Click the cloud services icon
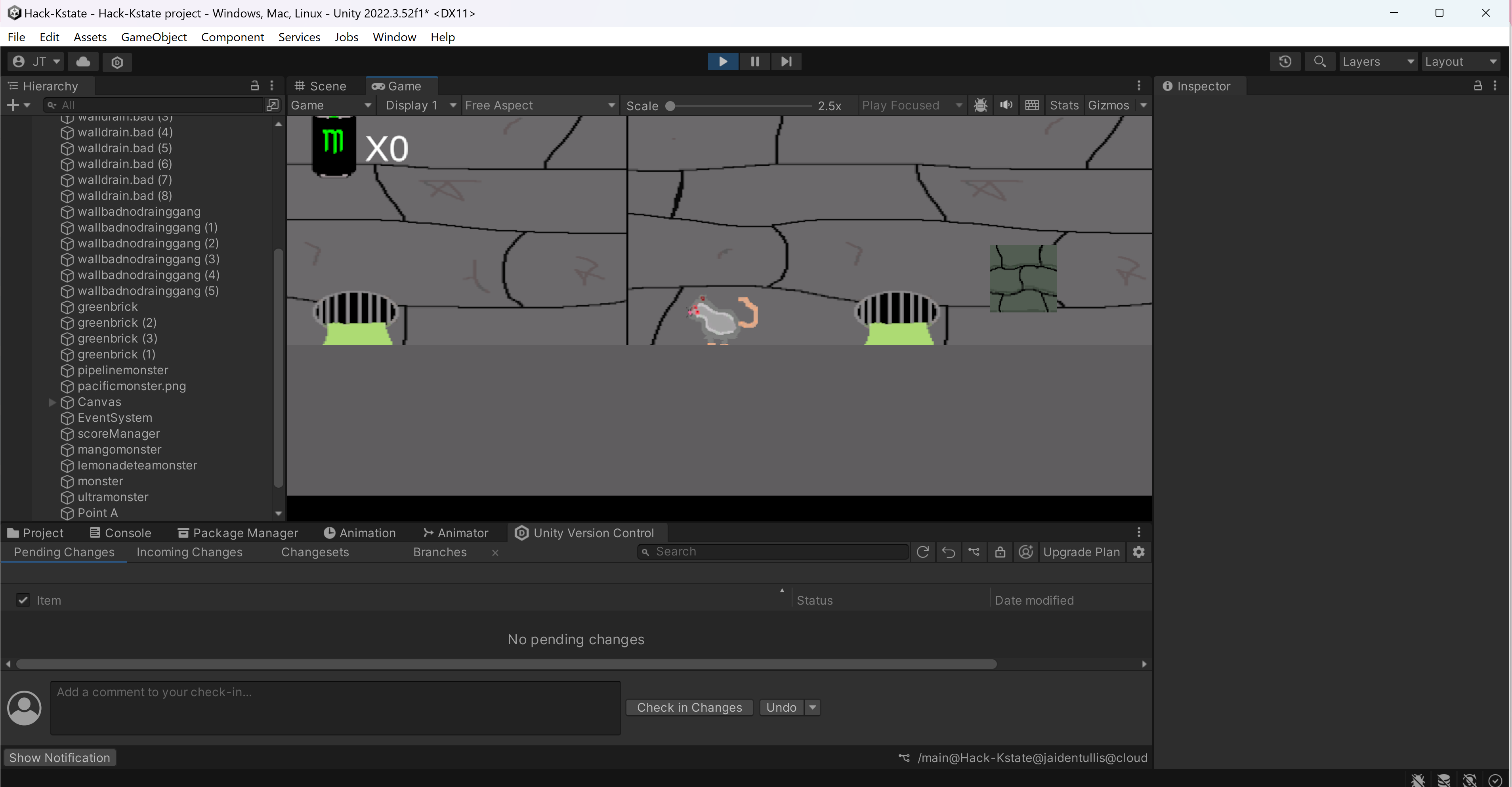The height and width of the screenshot is (787, 1512). [83, 62]
